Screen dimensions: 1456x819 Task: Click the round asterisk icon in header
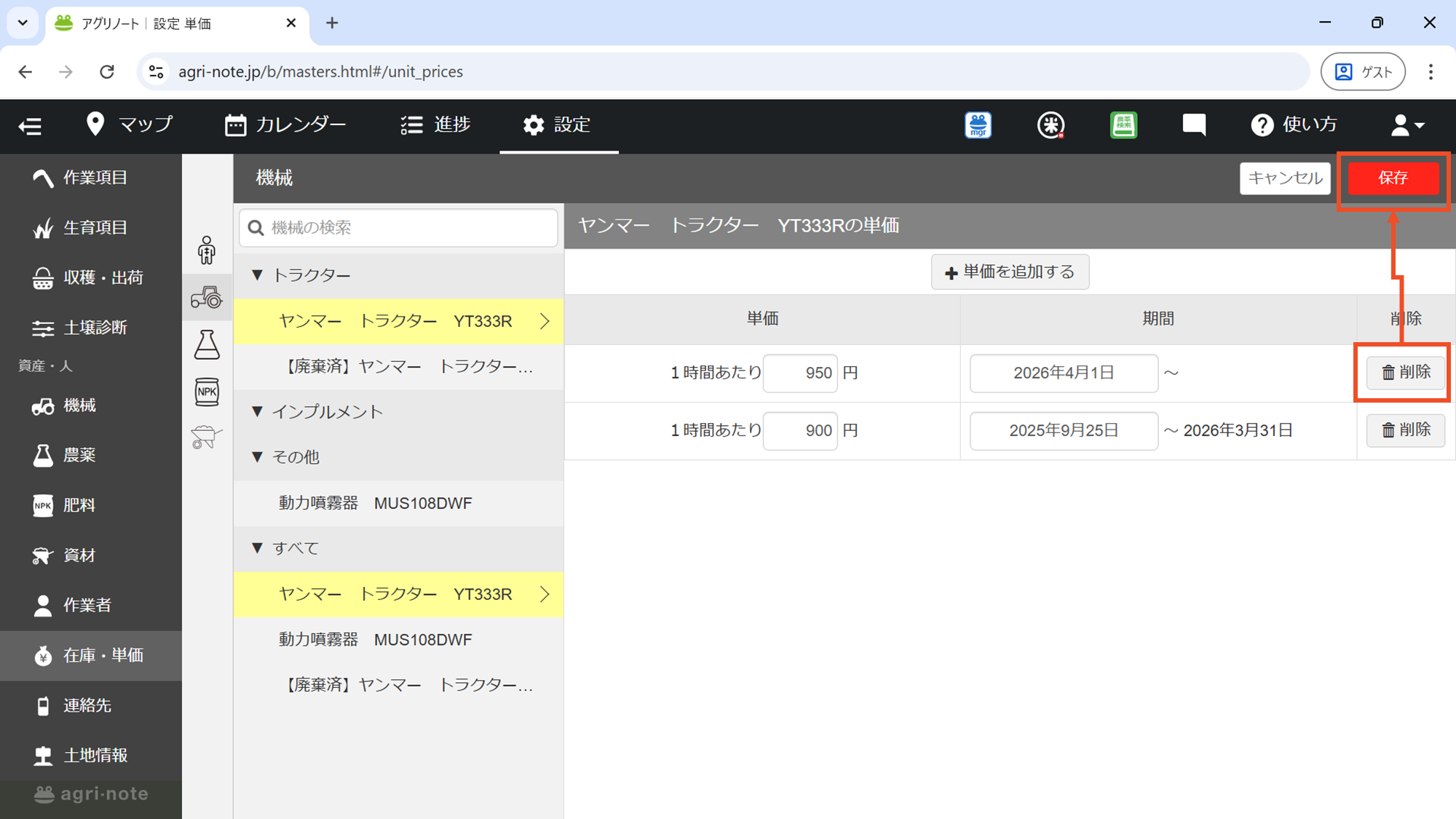(x=1051, y=125)
